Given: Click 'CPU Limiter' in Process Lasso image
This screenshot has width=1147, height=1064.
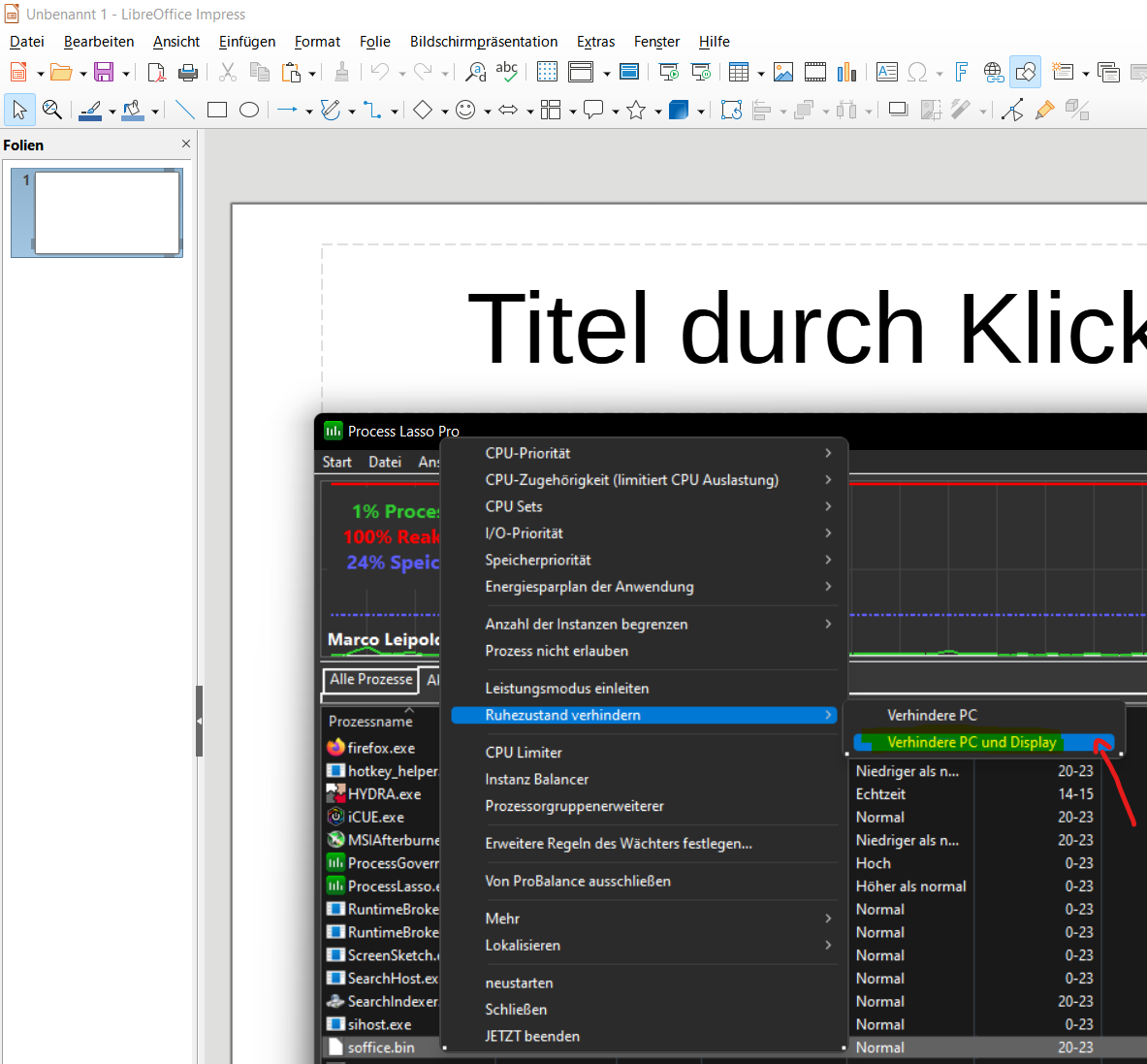Looking at the screenshot, I should coord(524,753).
